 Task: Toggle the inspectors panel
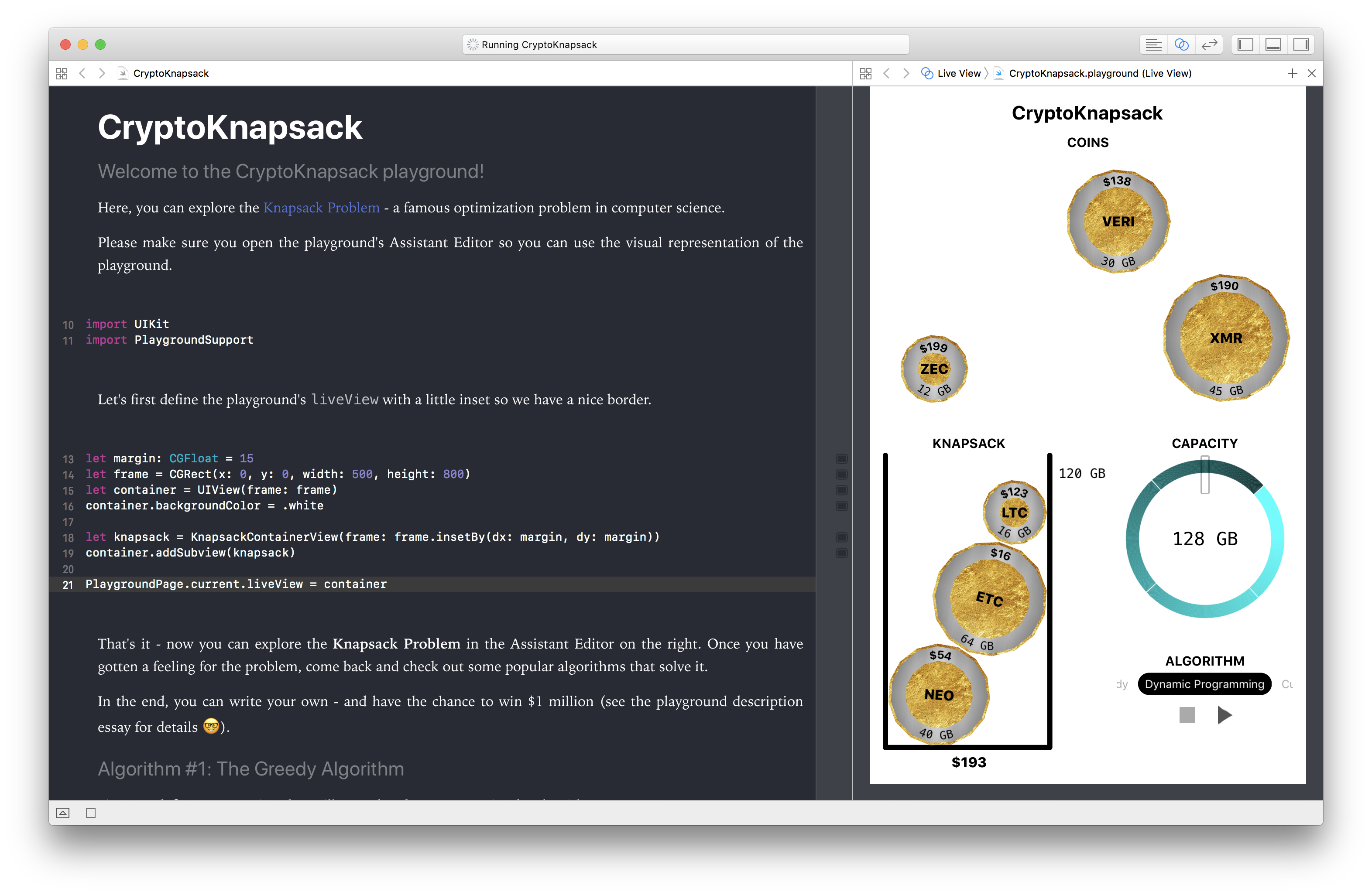pyautogui.click(x=1300, y=44)
